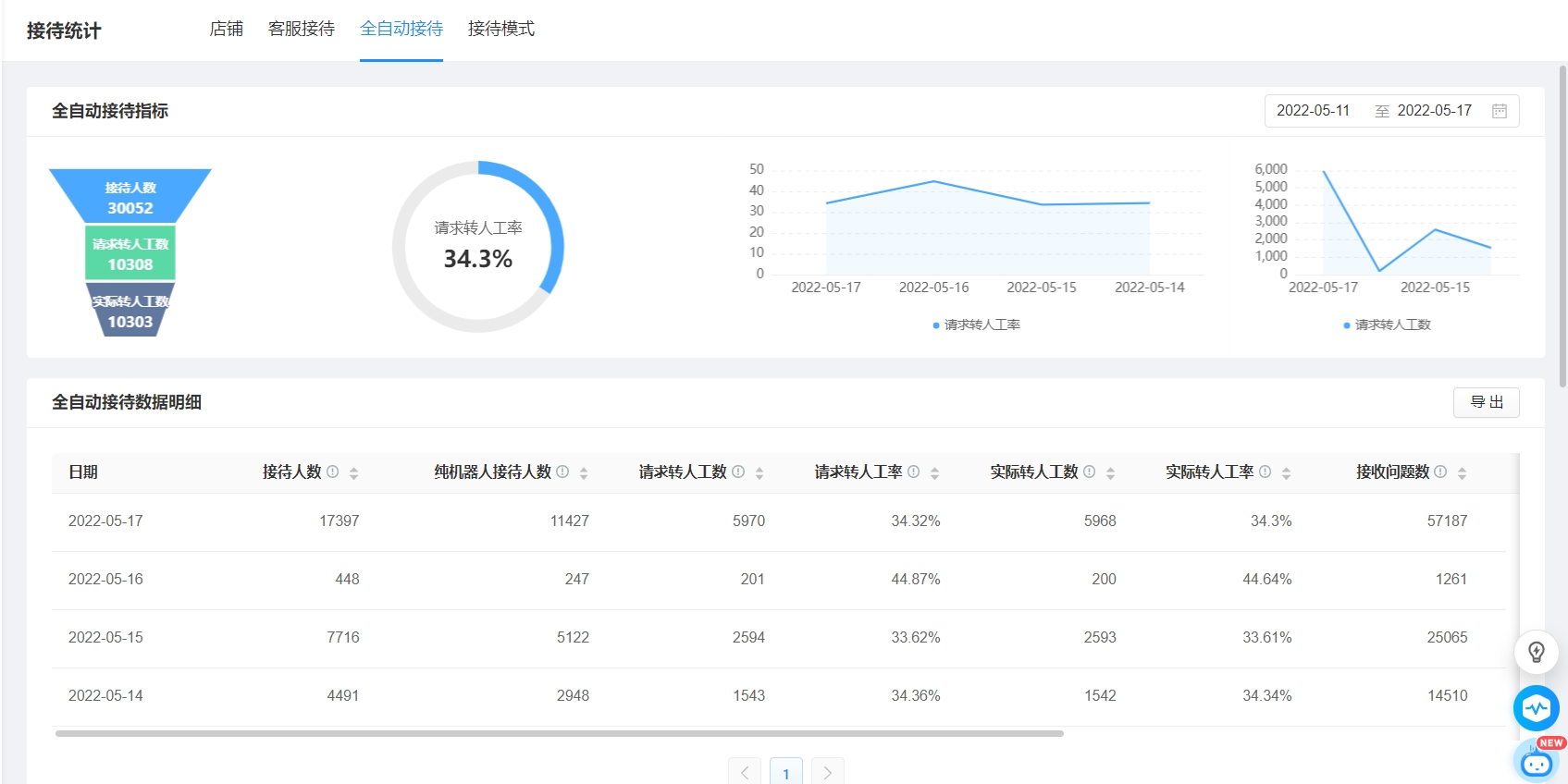Click the end date 2022-05-17 field

1434,111
